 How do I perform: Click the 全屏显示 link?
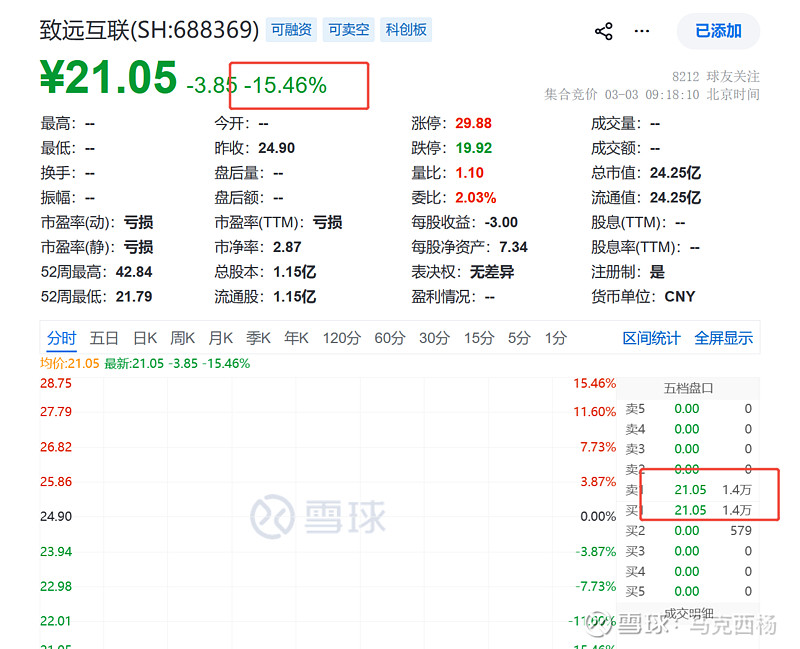(x=723, y=338)
